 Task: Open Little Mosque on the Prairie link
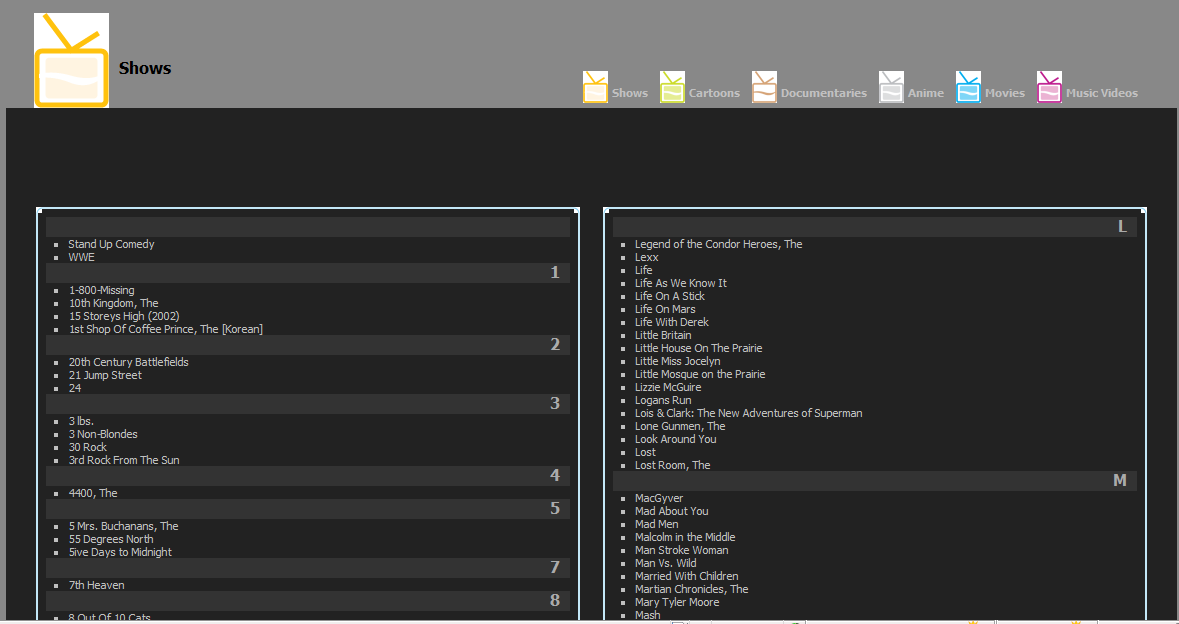pos(700,374)
